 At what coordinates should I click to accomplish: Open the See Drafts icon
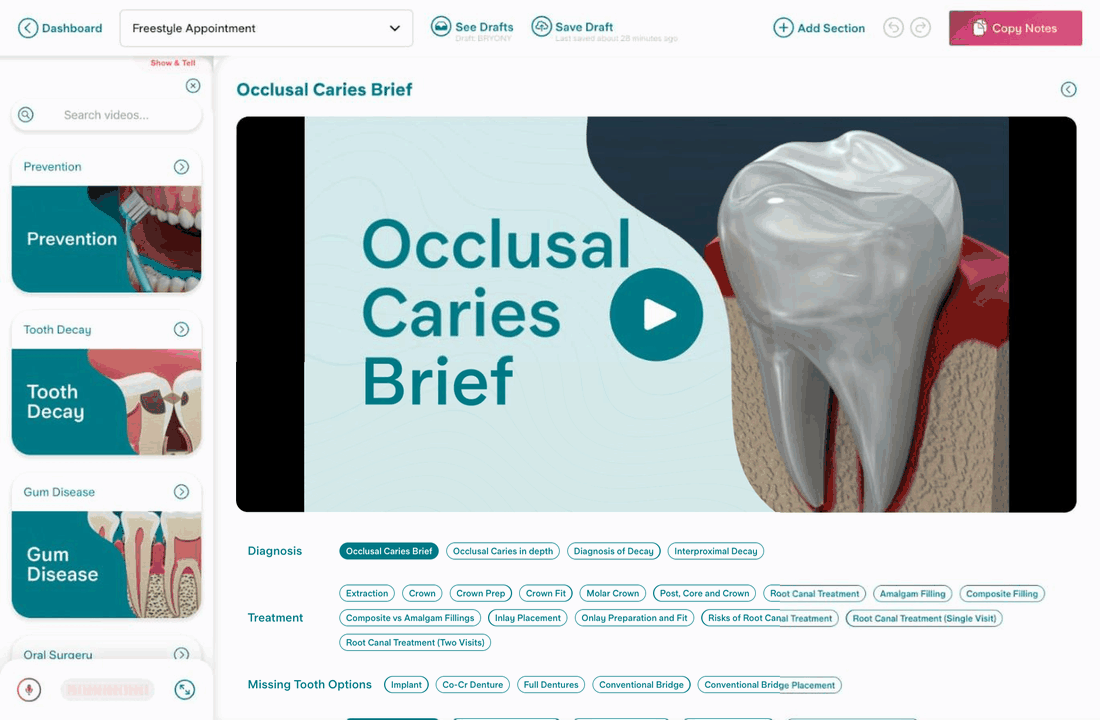click(441, 27)
